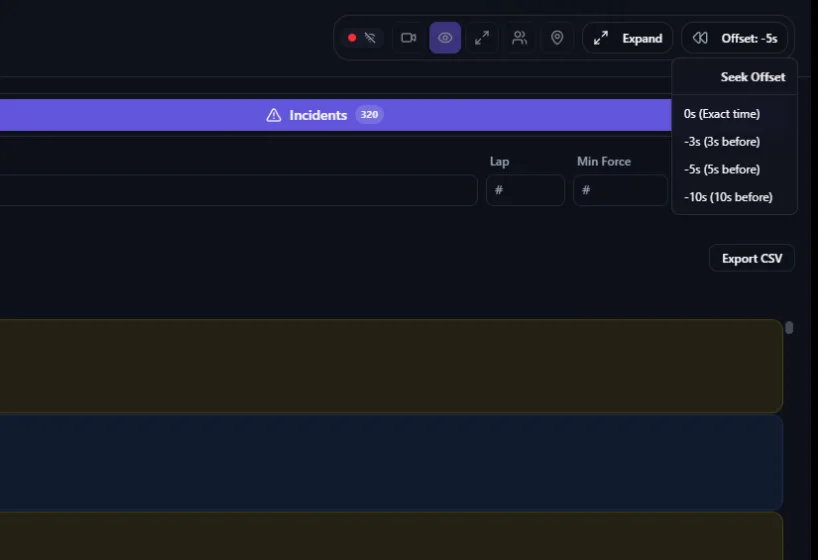Open the people/users icon
This screenshot has height=560, width=818.
click(520, 38)
